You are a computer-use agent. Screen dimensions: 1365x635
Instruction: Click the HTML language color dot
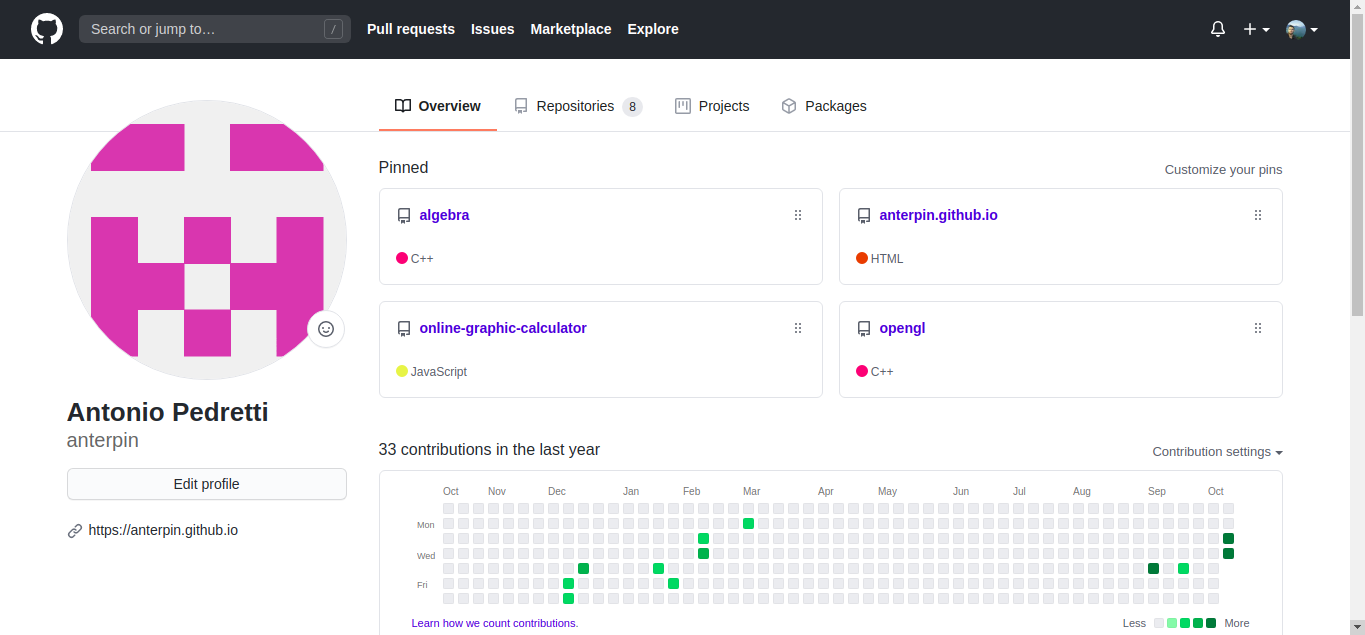pos(862,258)
